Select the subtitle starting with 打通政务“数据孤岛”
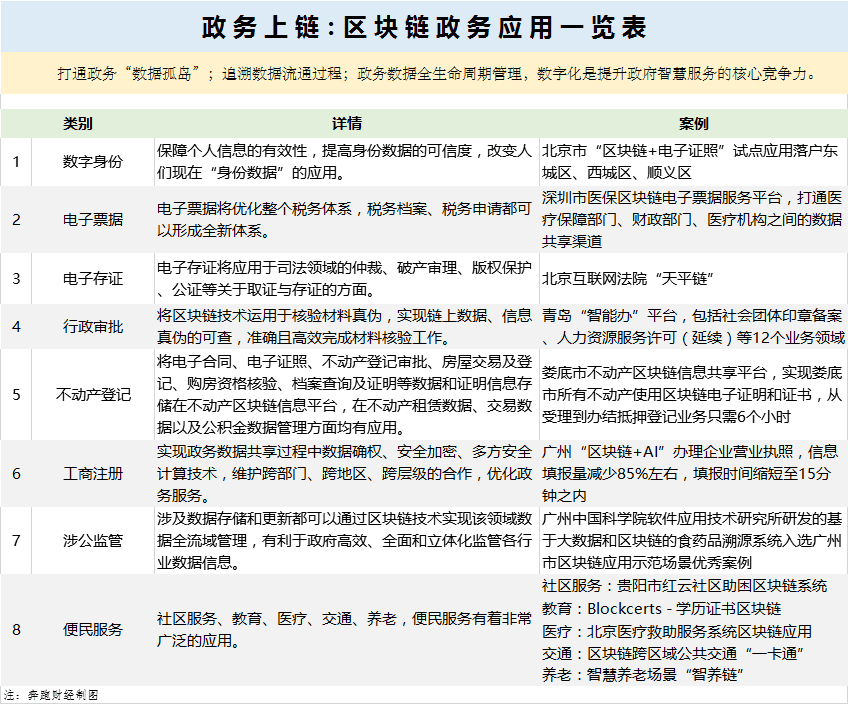 (437, 74)
